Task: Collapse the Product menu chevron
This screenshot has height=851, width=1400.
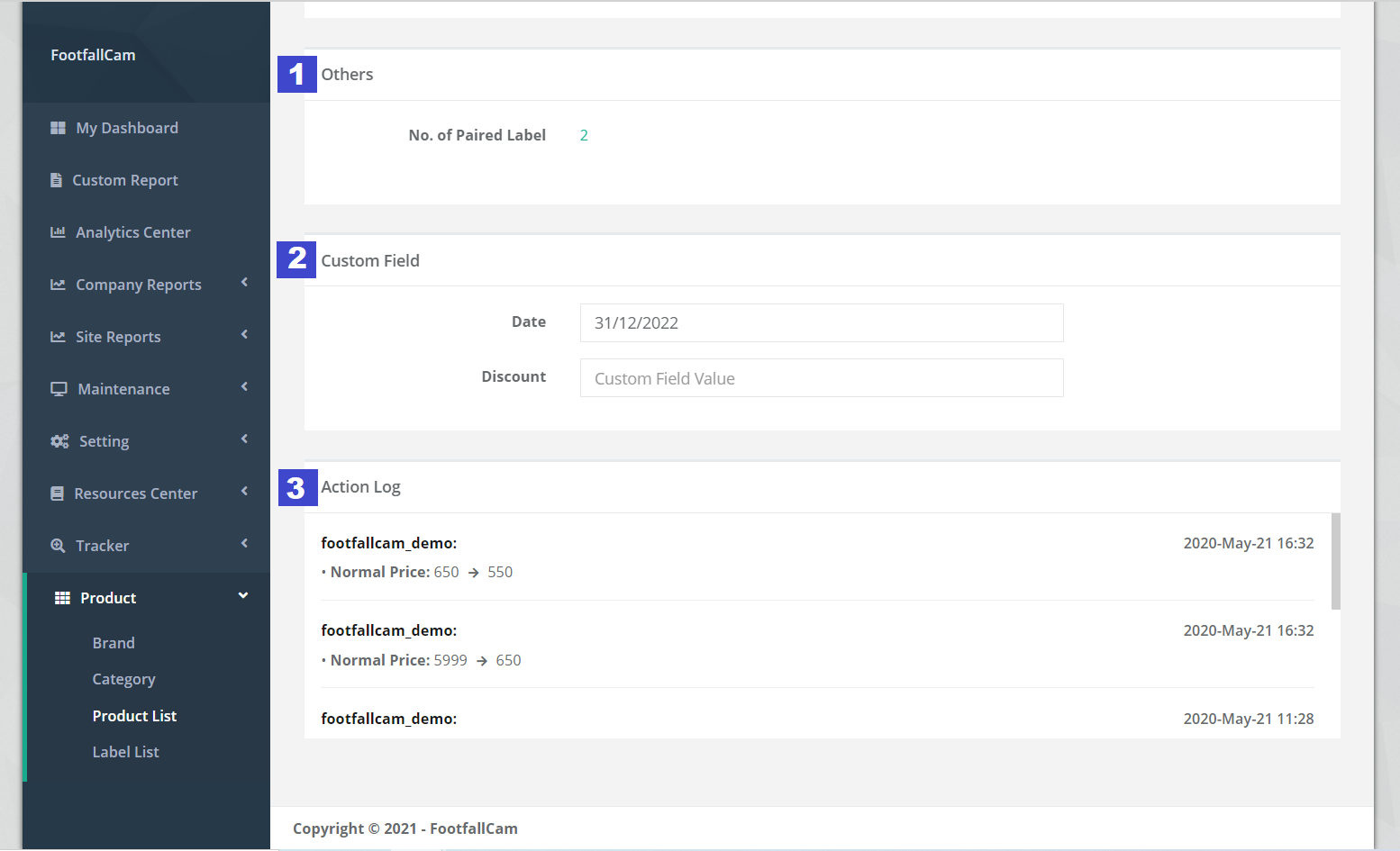Action: [x=242, y=596]
